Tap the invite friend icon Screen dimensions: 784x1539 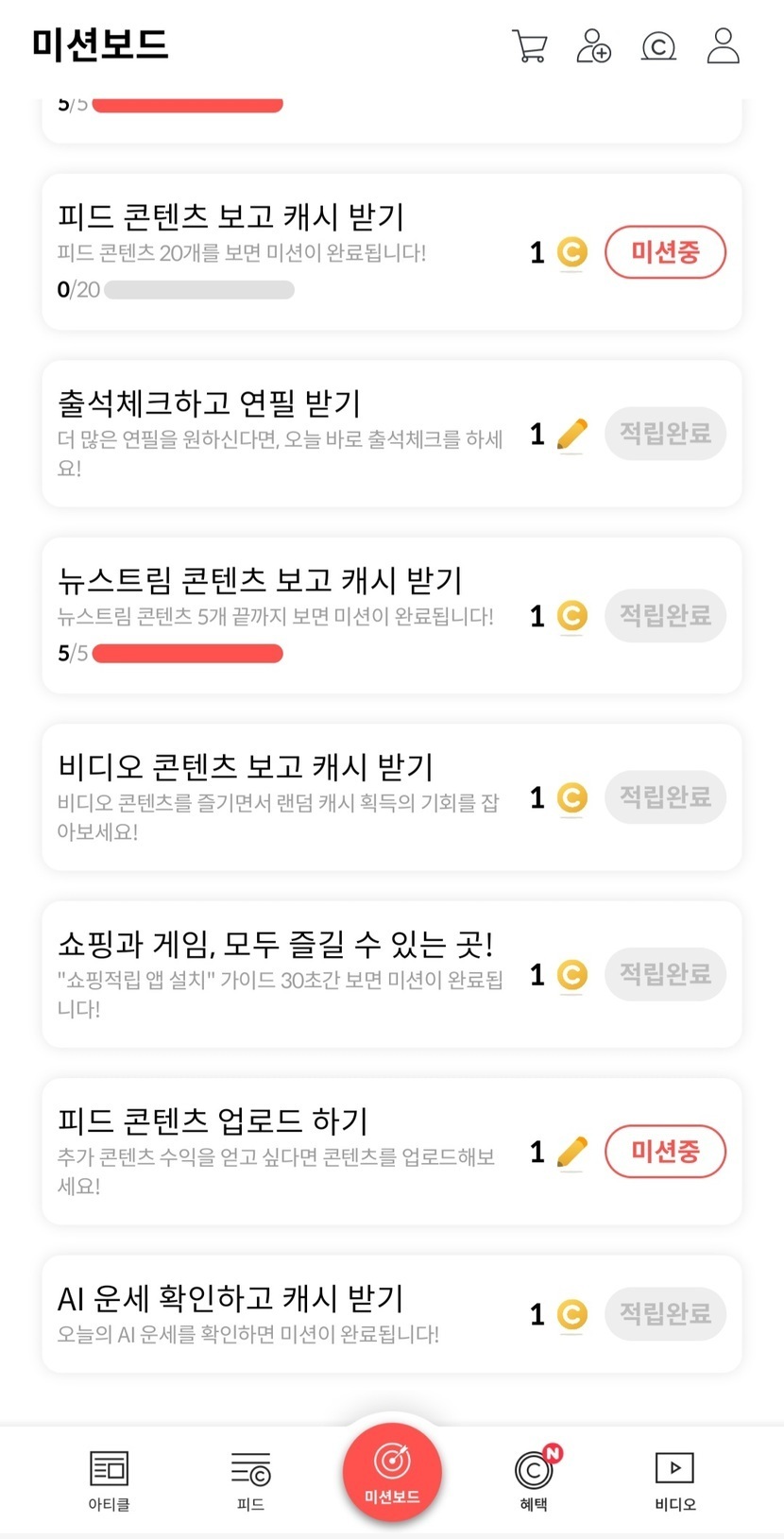point(593,45)
